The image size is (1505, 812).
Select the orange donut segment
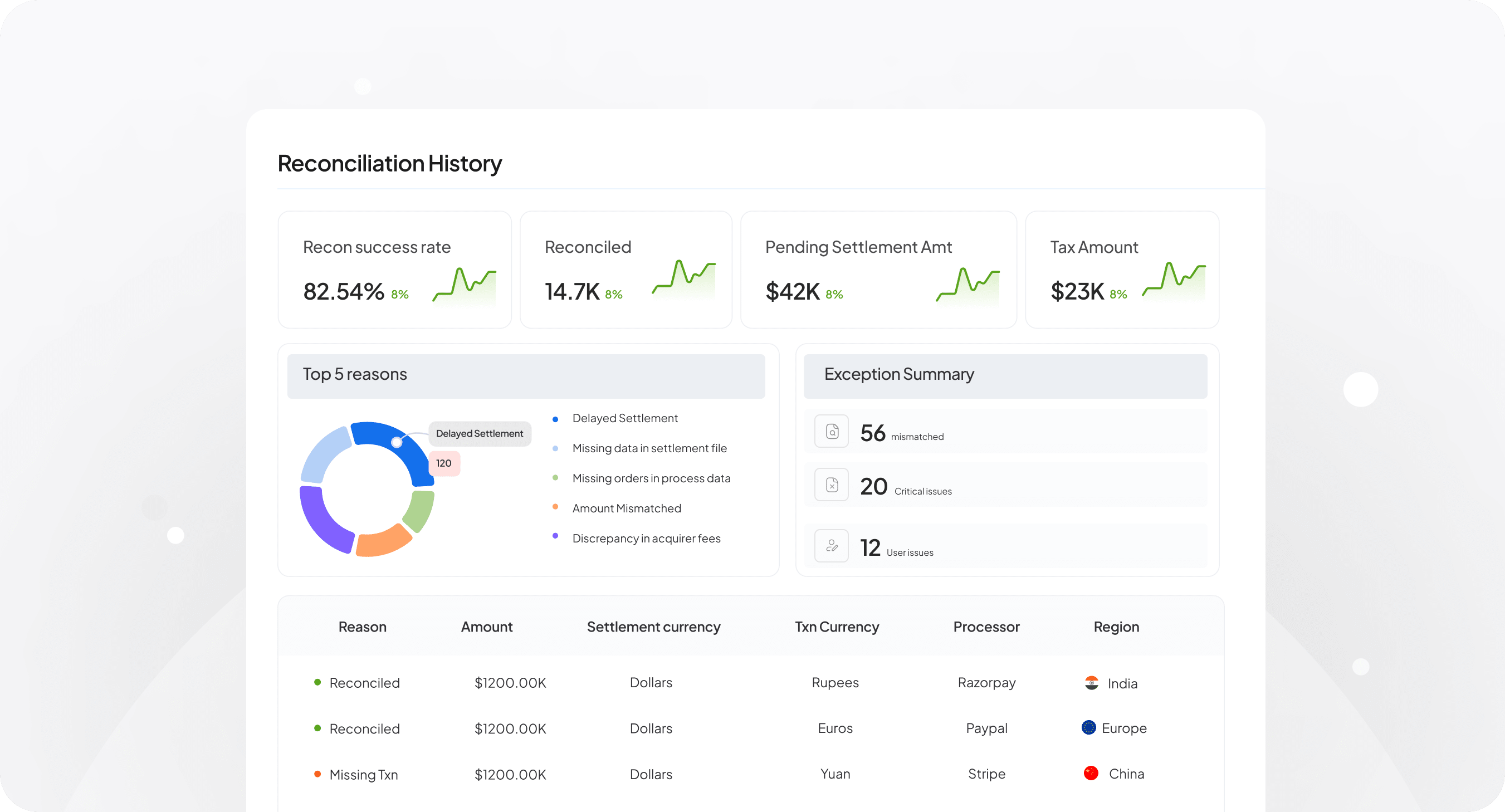pos(383,542)
